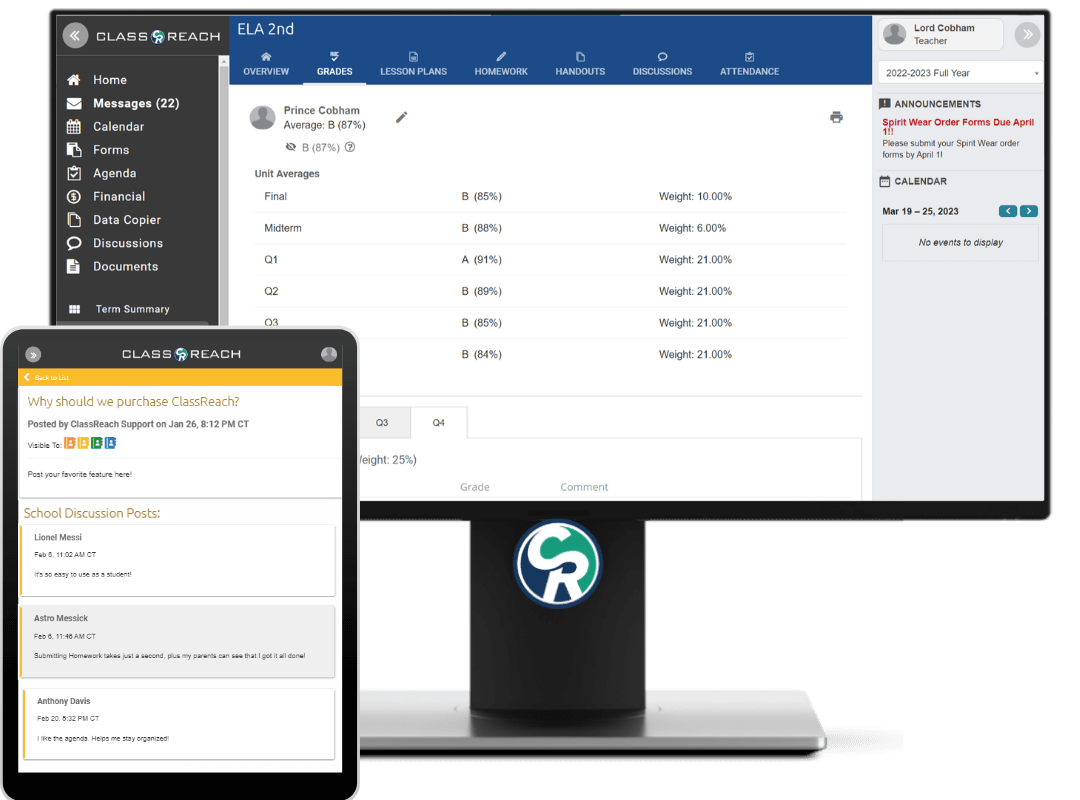Click the Final unit average row
This screenshot has width=1080, height=800.
click(550, 196)
